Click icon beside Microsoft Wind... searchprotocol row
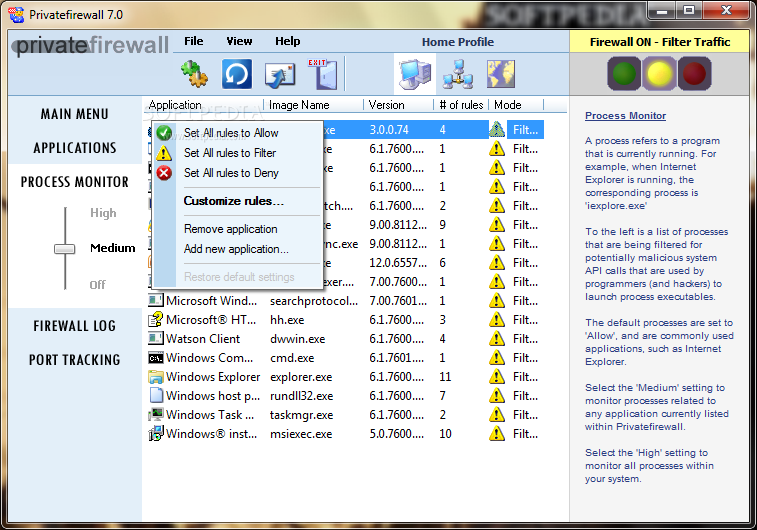This screenshot has width=757, height=530. pos(155,301)
